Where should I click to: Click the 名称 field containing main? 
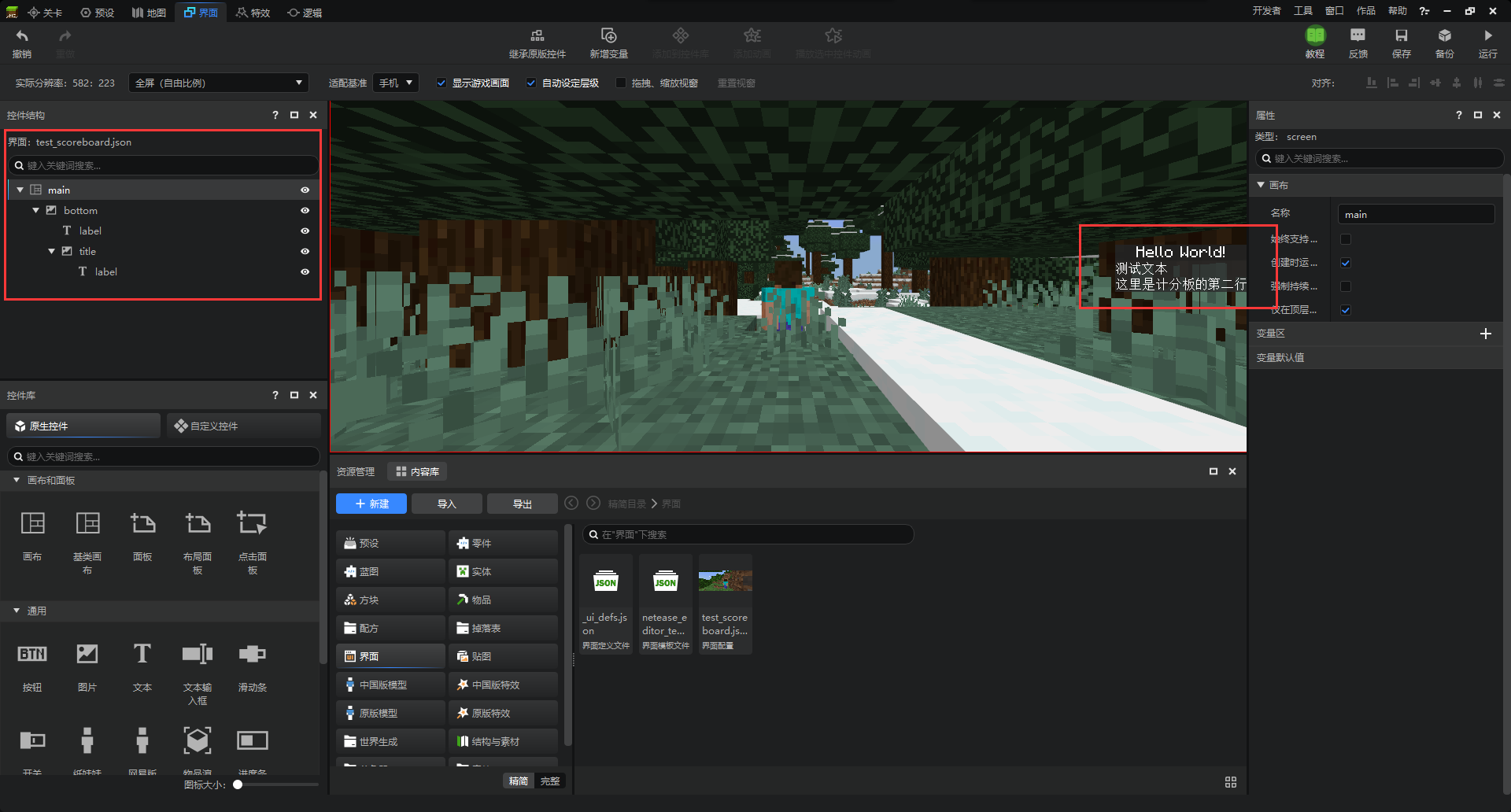pyautogui.click(x=1416, y=214)
